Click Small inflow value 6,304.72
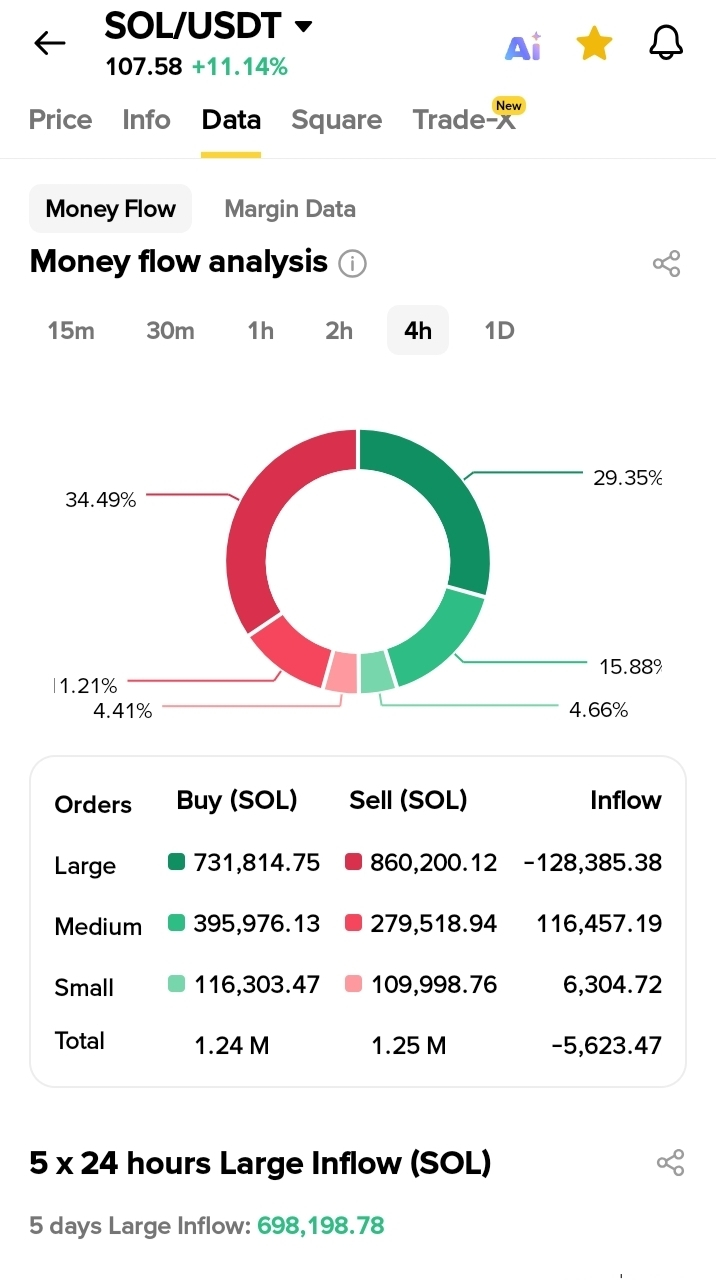The image size is (716, 1280). (x=613, y=984)
